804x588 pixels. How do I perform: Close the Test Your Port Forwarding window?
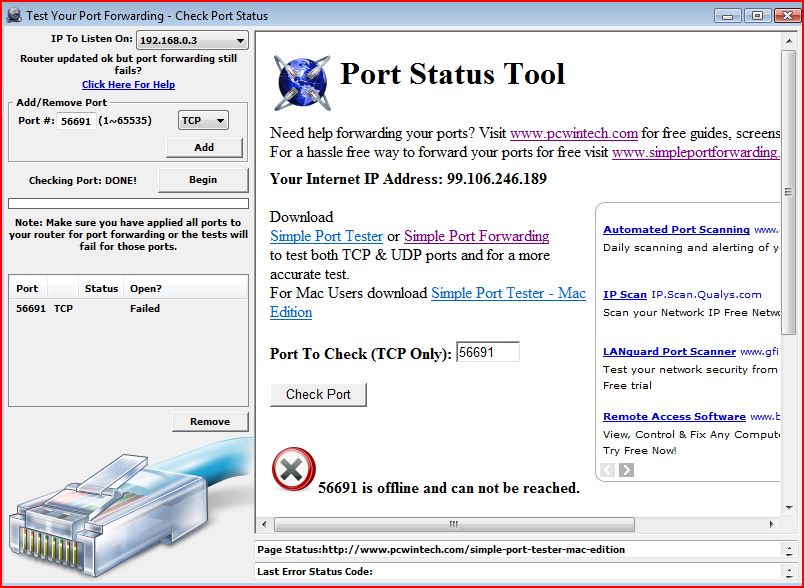click(787, 15)
